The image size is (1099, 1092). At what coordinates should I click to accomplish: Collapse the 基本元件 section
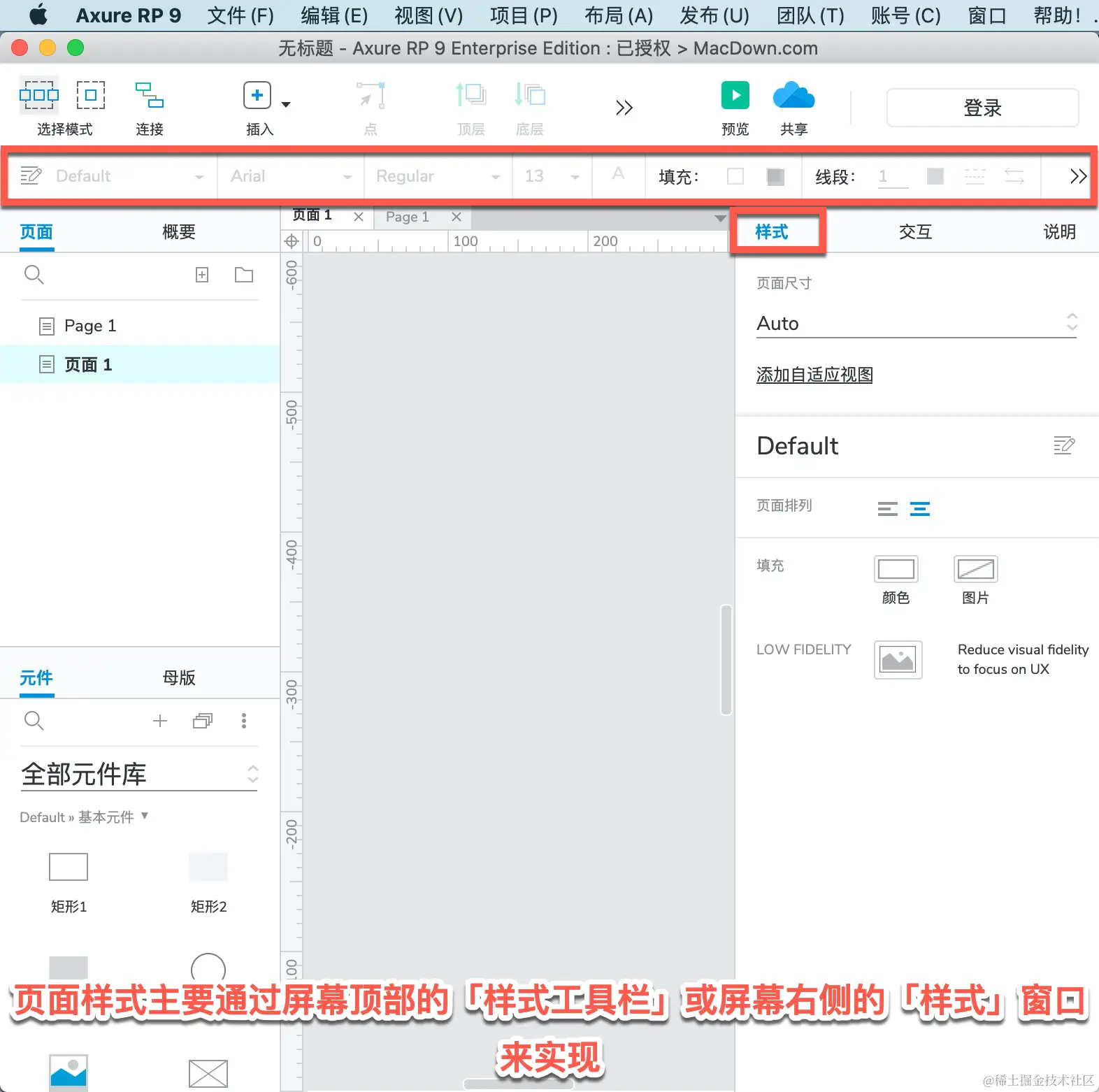pos(145,815)
